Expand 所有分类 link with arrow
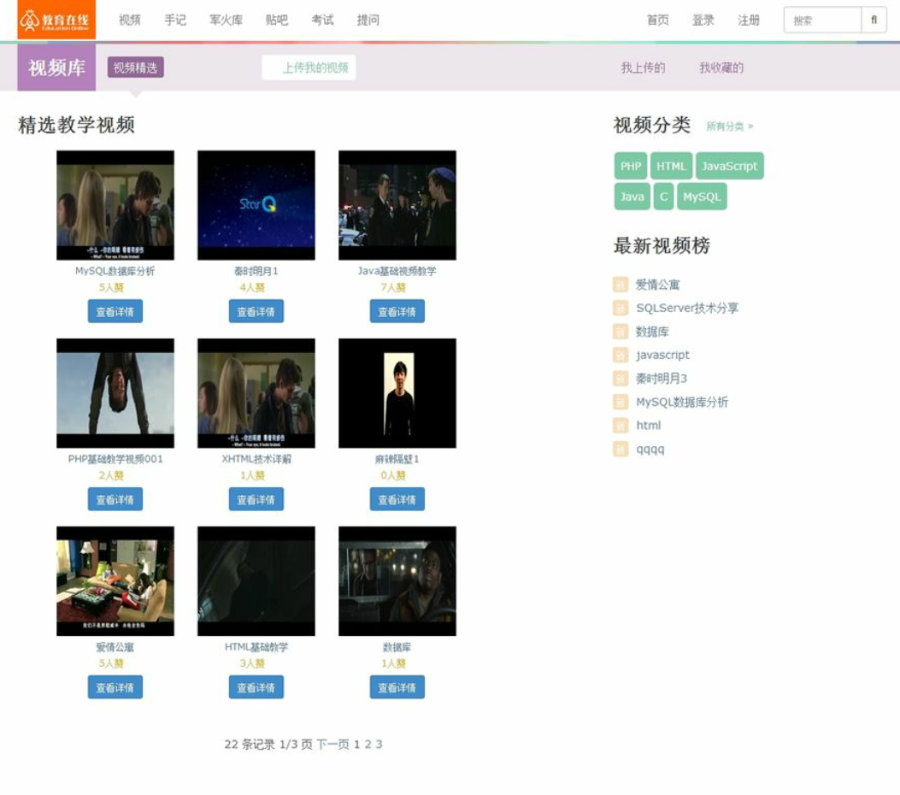This screenshot has height=795, width=900. 730,126
